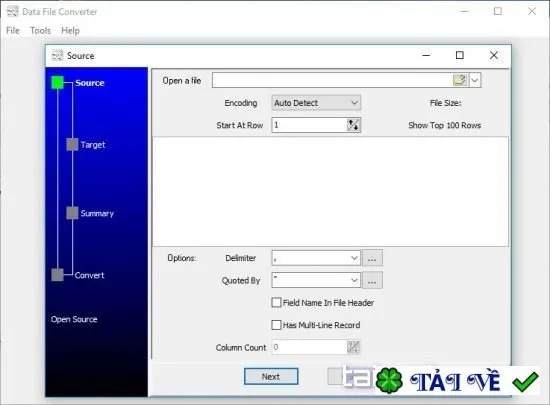
Task: Click the Target step label
Action: point(93,145)
